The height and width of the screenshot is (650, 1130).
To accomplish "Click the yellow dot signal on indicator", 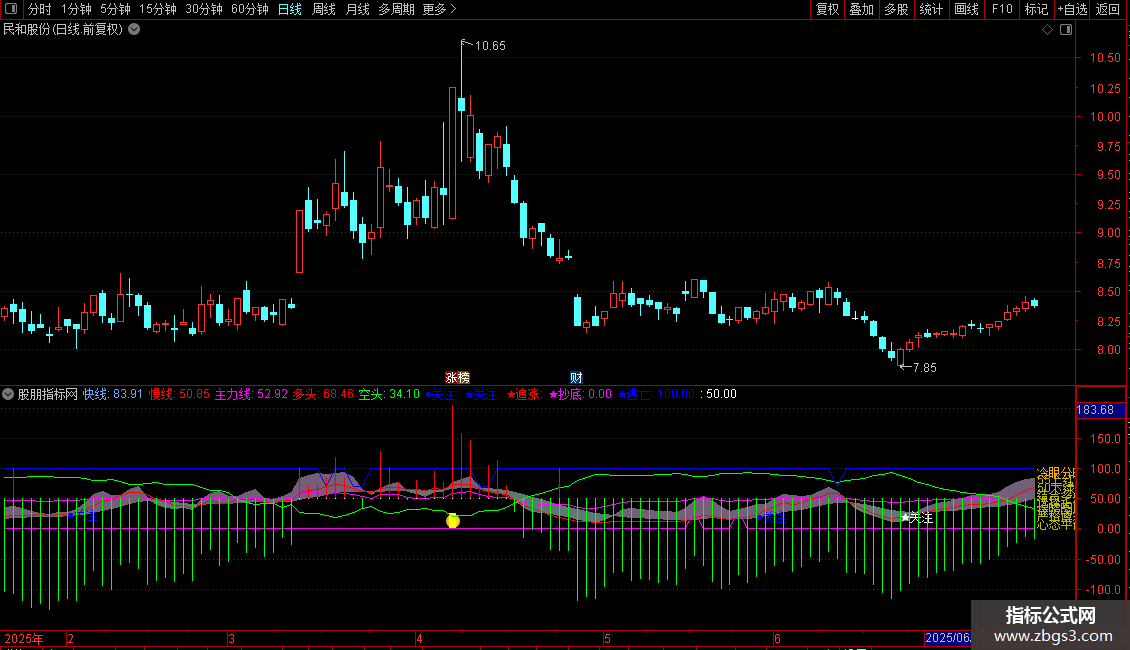I will [x=453, y=520].
